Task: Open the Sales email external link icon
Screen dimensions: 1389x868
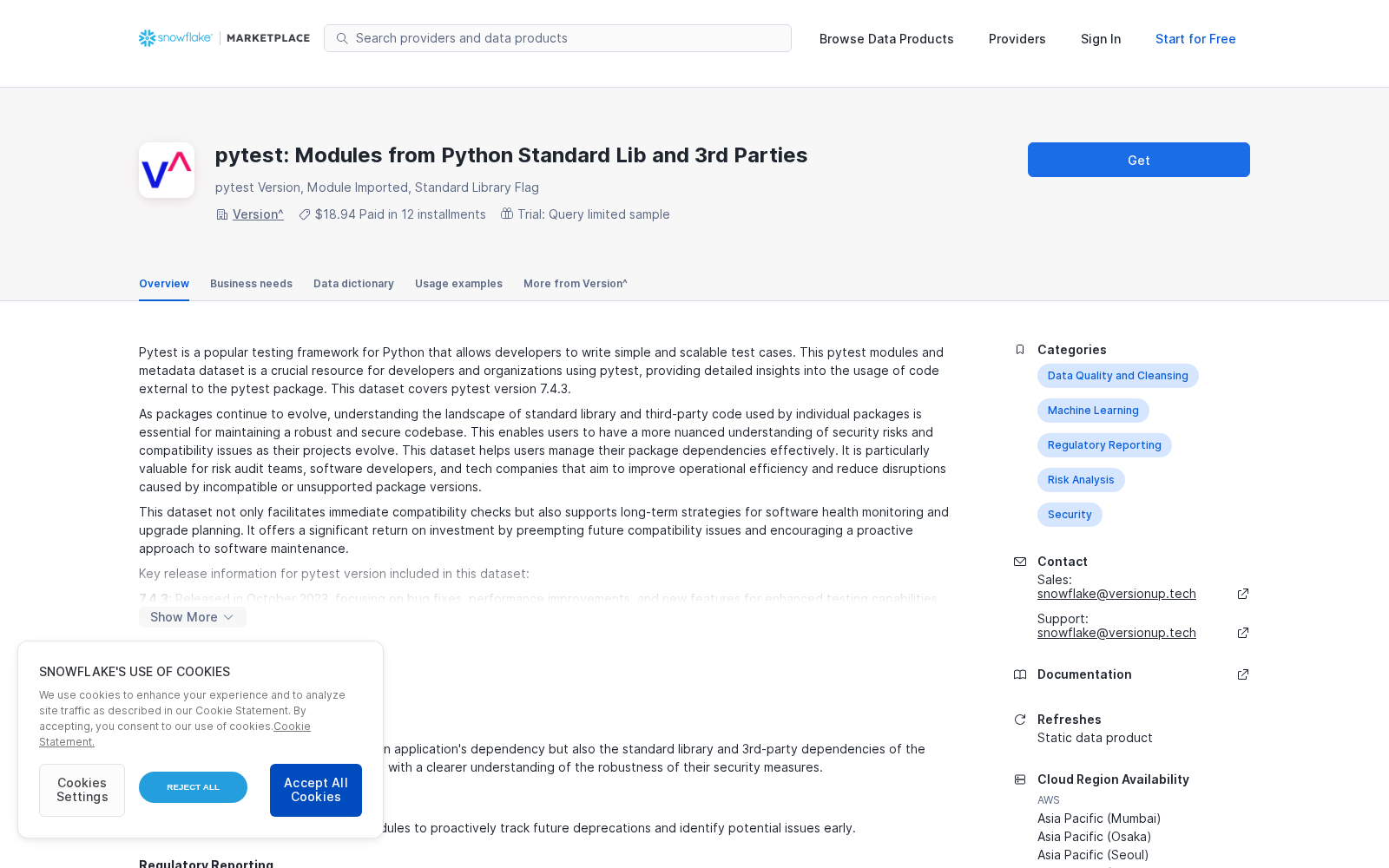Action: pyautogui.click(x=1243, y=594)
